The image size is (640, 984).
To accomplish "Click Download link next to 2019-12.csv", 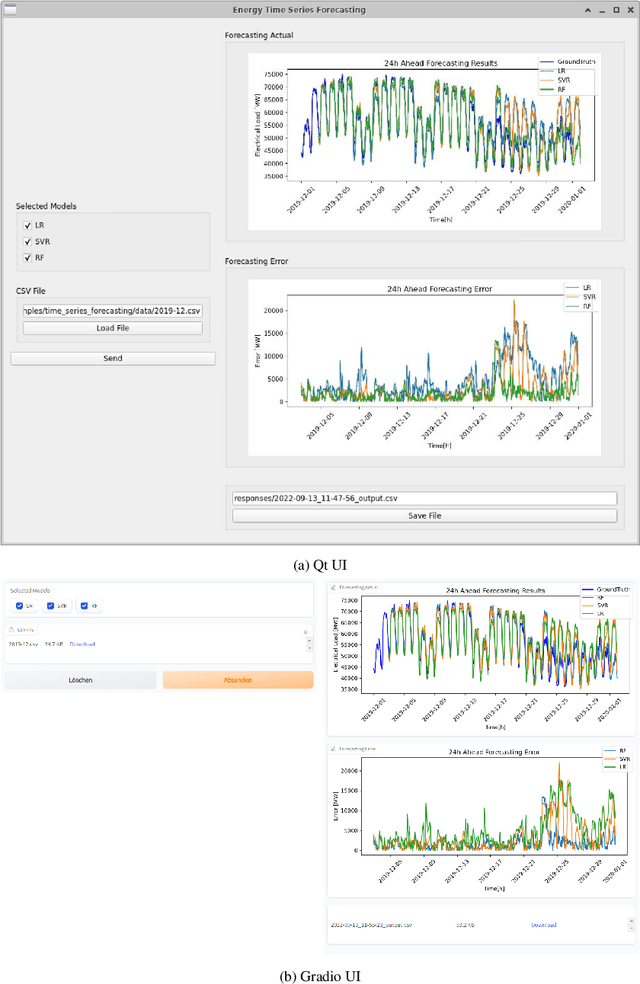I will coord(82,644).
